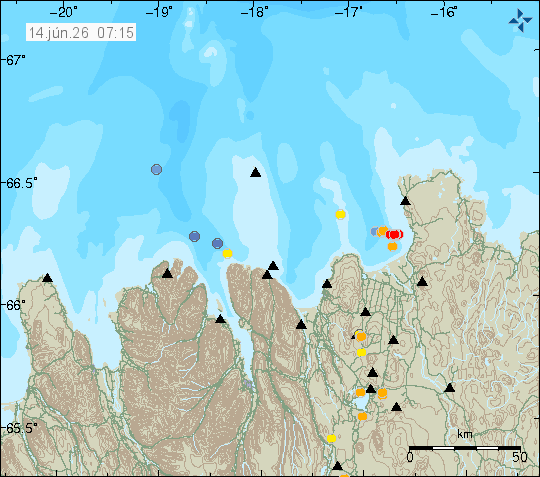Image resolution: width=540 pixels, height=477 pixels.
Task: Click the blue pinwheel logo icon
Action: (520, 20)
